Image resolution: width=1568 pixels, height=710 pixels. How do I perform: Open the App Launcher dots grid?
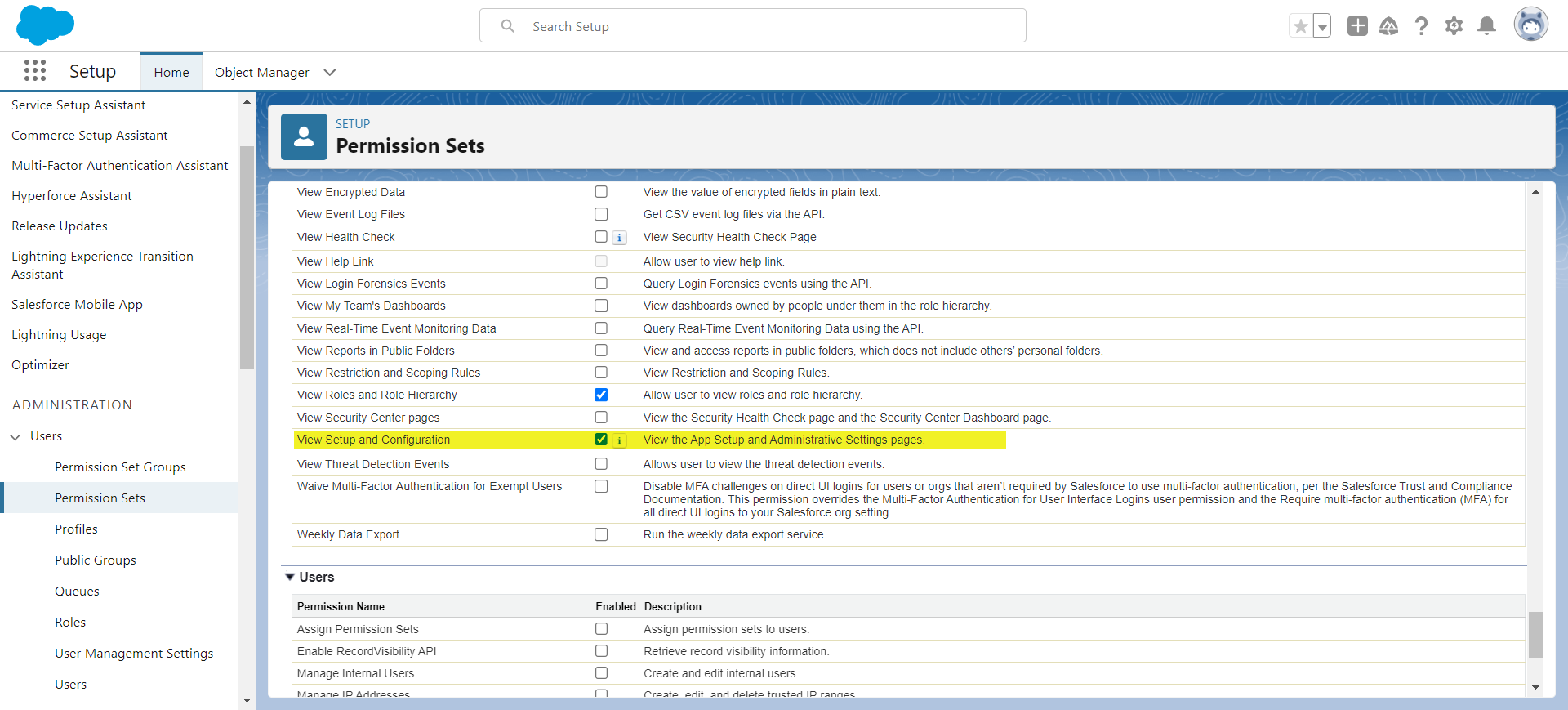[35, 71]
